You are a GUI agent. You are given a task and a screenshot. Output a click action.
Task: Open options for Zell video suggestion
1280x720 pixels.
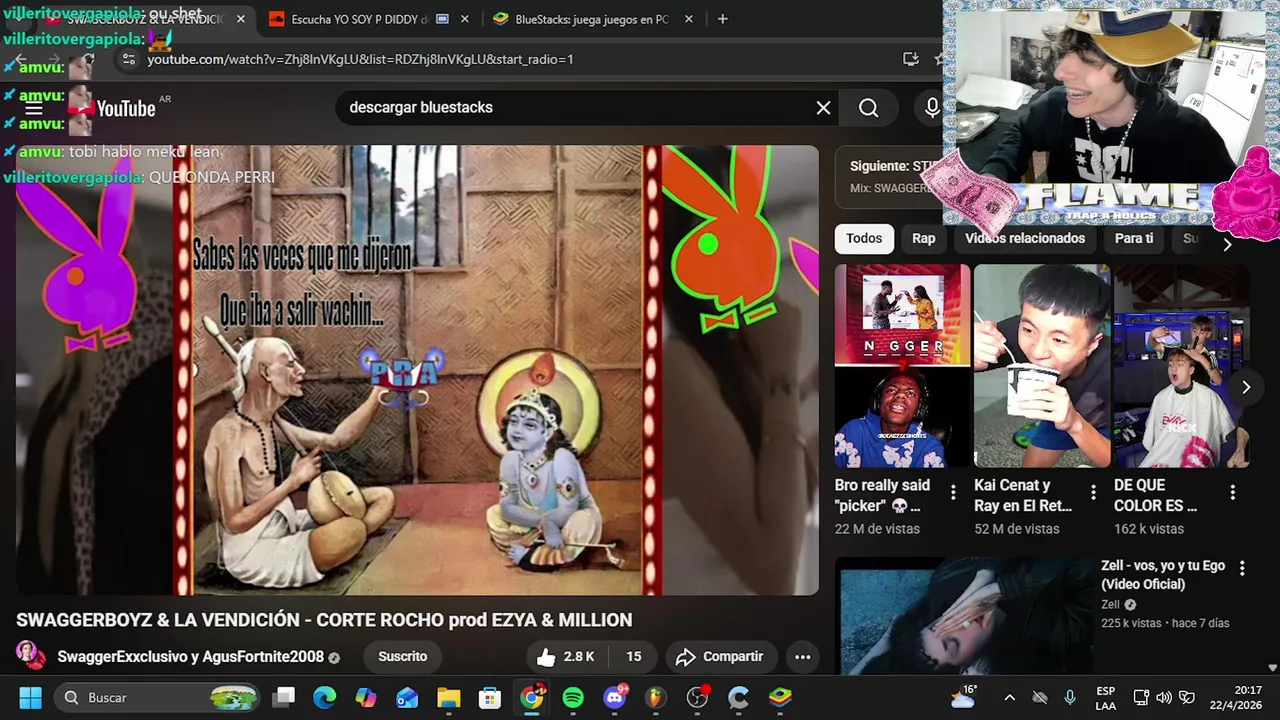tap(1242, 568)
